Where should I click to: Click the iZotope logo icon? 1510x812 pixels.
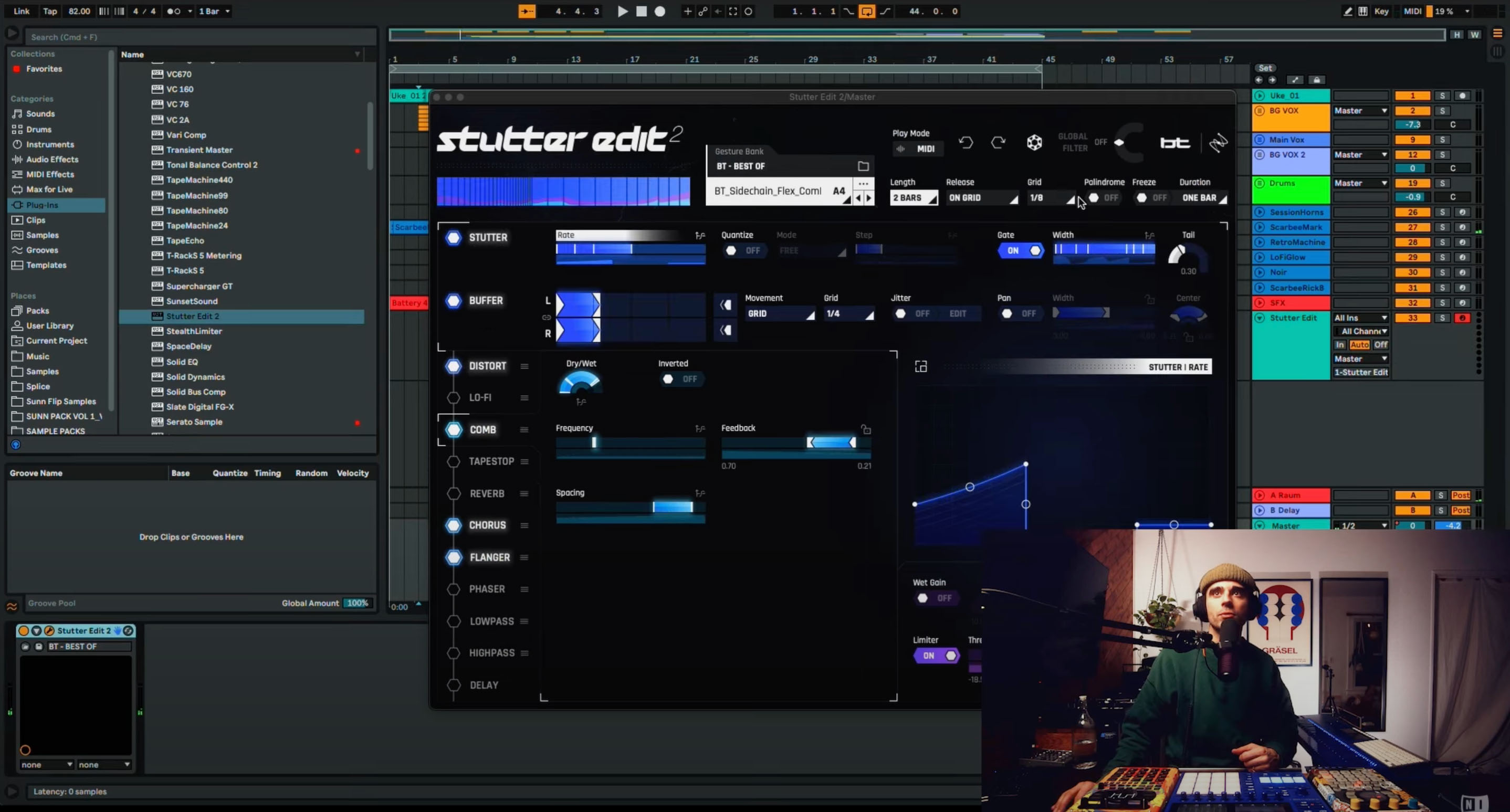click(1218, 143)
